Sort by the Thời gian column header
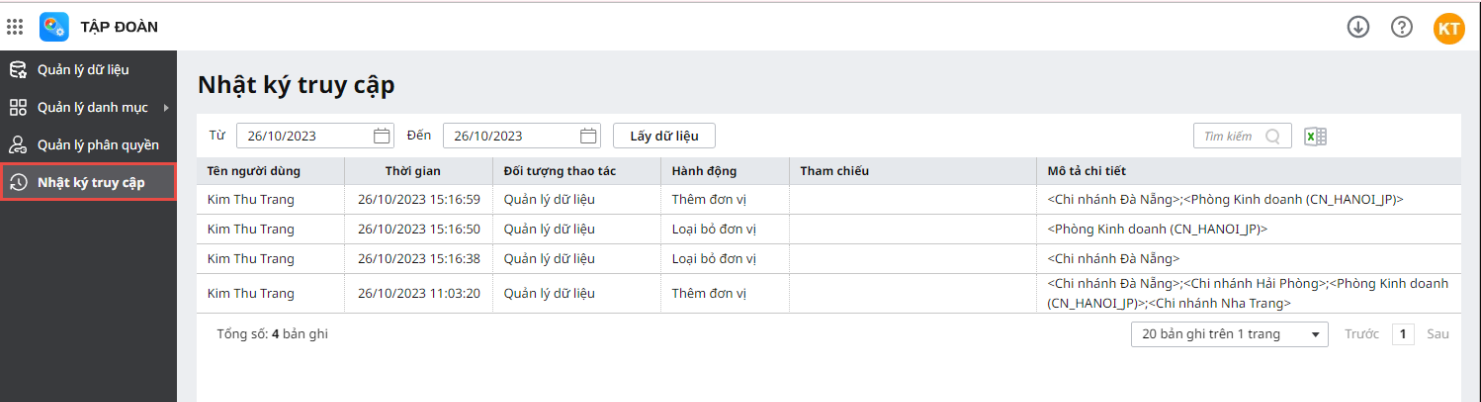The width and height of the screenshot is (1481, 402). [x=412, y=171]
